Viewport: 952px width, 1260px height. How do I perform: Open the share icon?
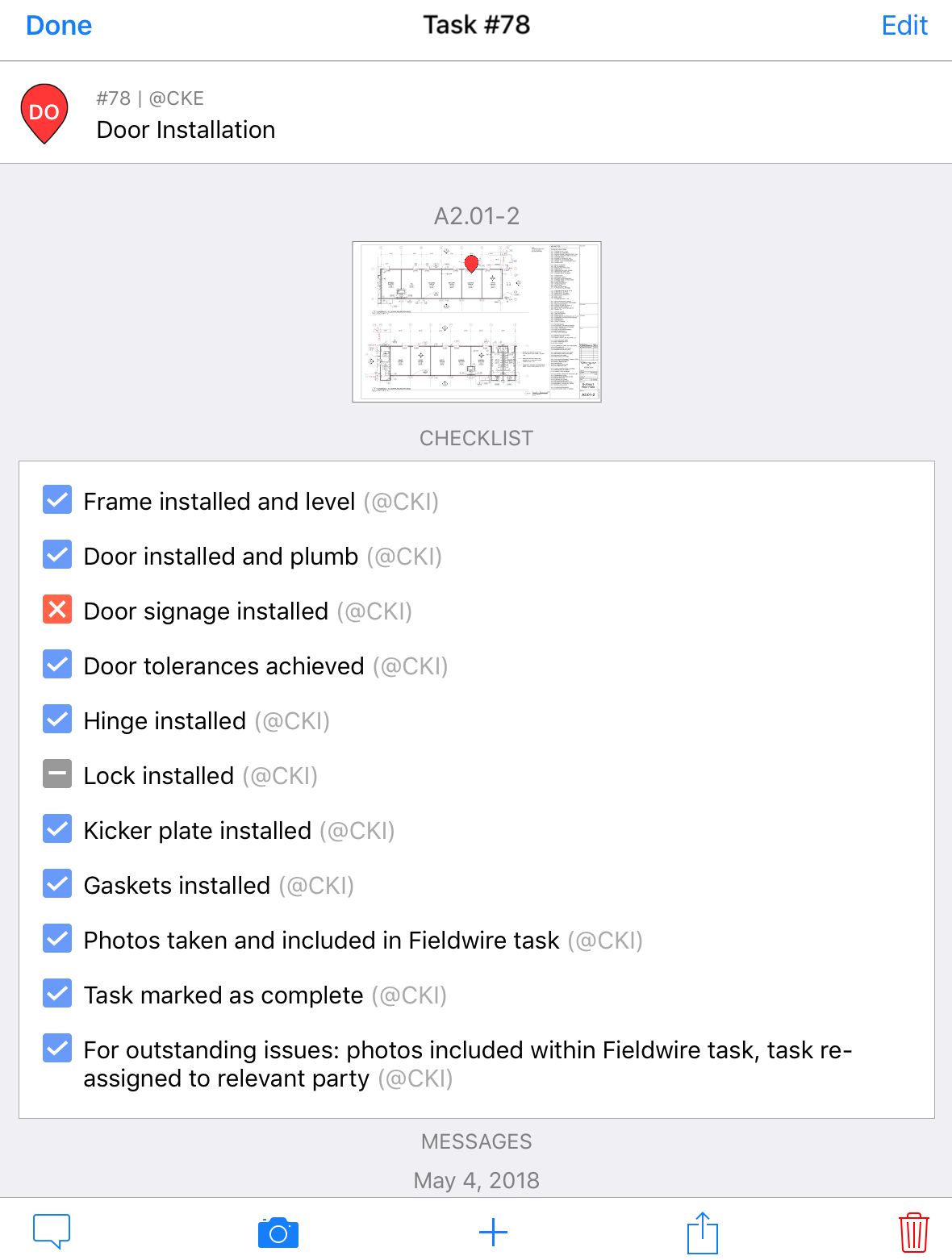703,1233
